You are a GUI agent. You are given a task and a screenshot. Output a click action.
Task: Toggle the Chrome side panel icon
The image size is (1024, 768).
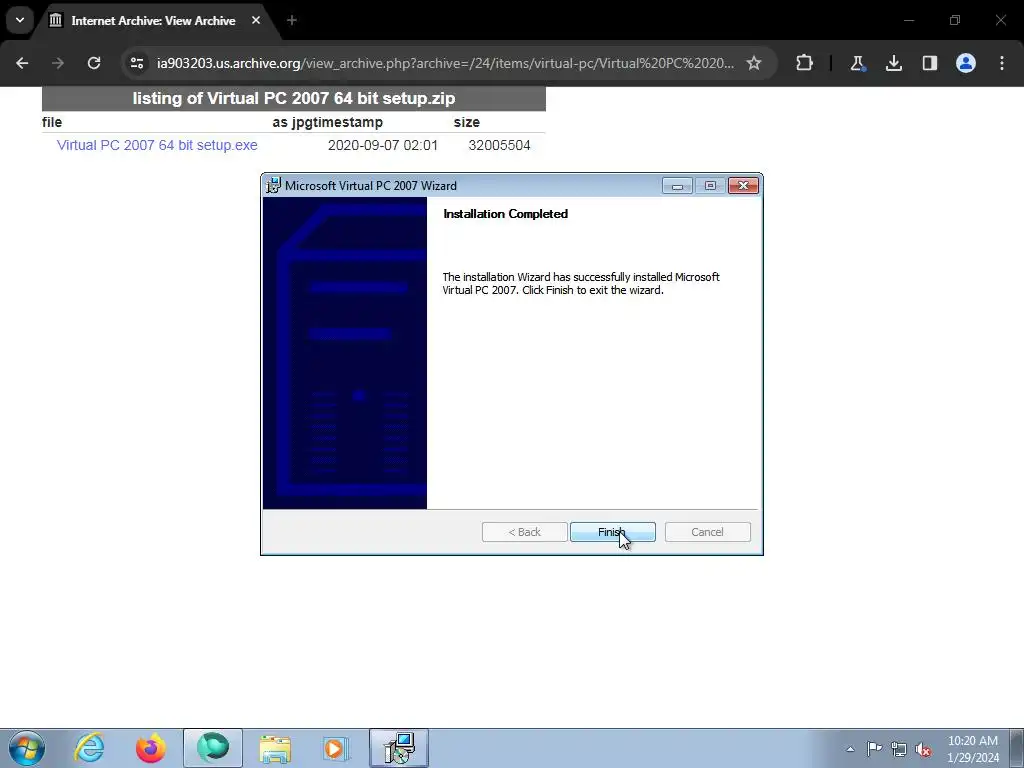(x=929, y=63)
